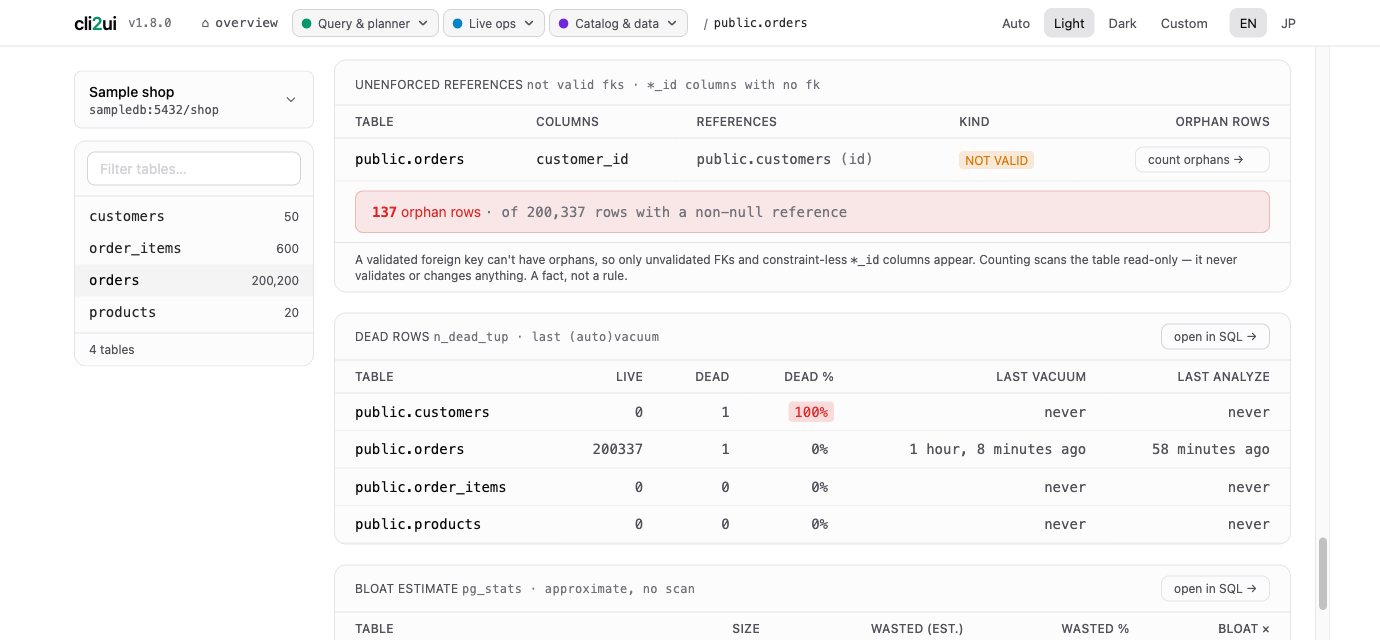Click the 4 tables count footer
Viewport: 1380px width, 640px height.
pyautogui.click(x=112, y=350)
